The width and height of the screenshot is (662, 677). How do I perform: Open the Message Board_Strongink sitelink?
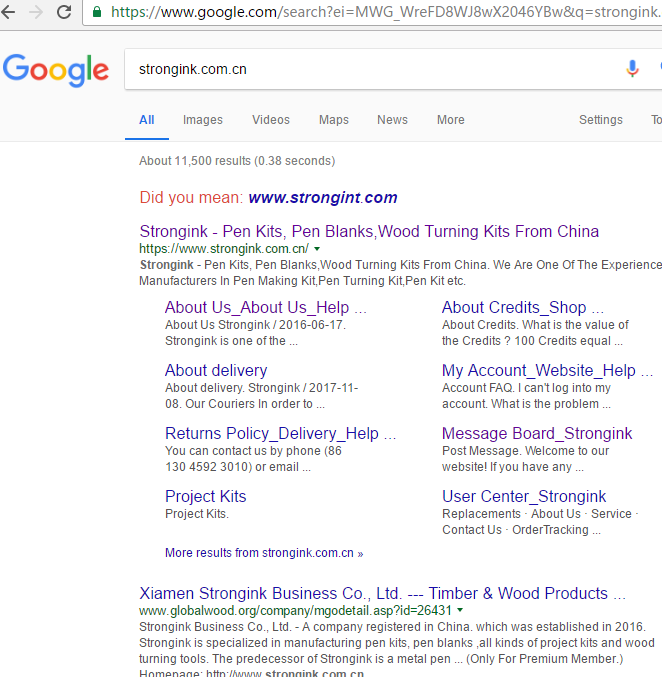click(x=537, y=433)
